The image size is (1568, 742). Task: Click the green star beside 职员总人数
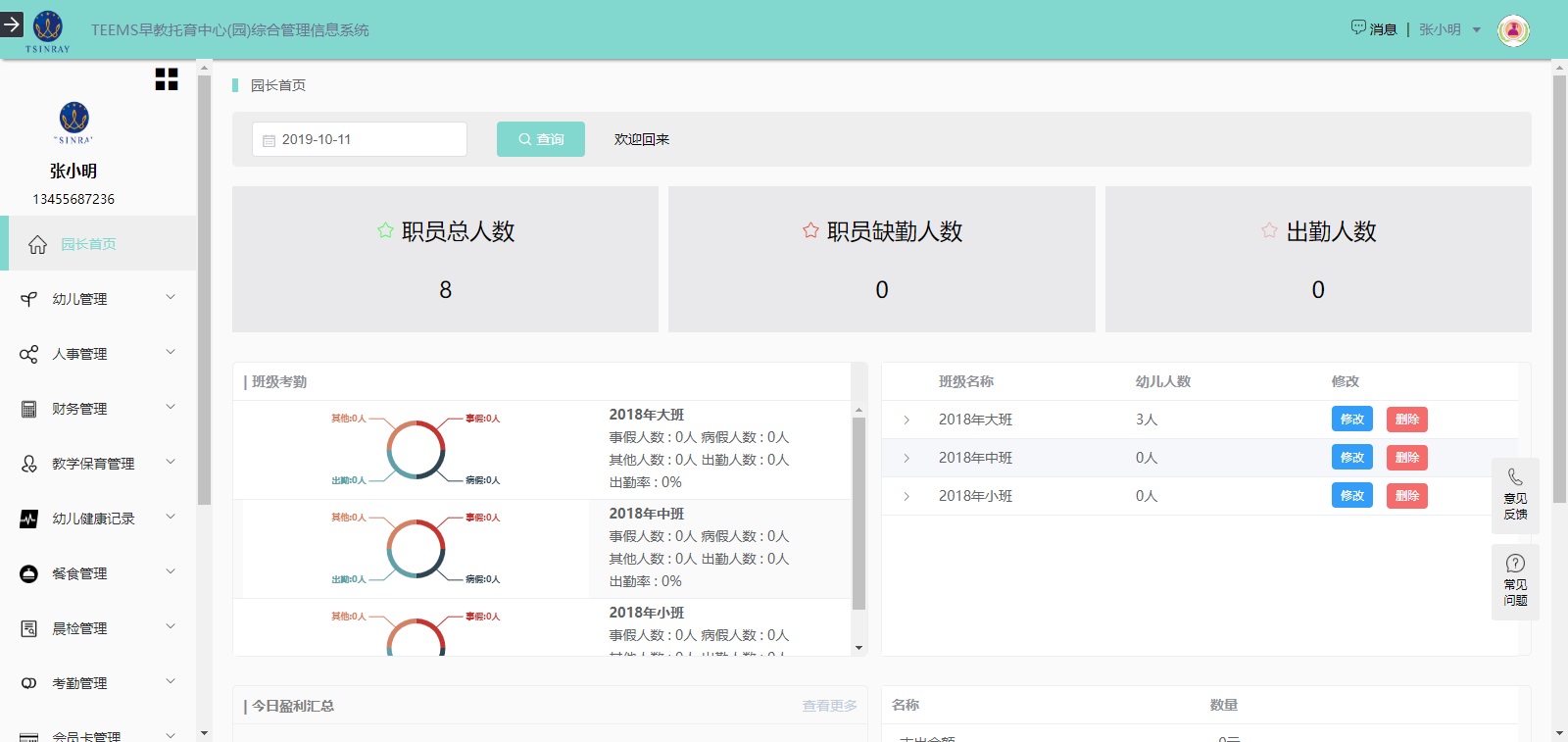pyautogui.click(x=385, y=230)
